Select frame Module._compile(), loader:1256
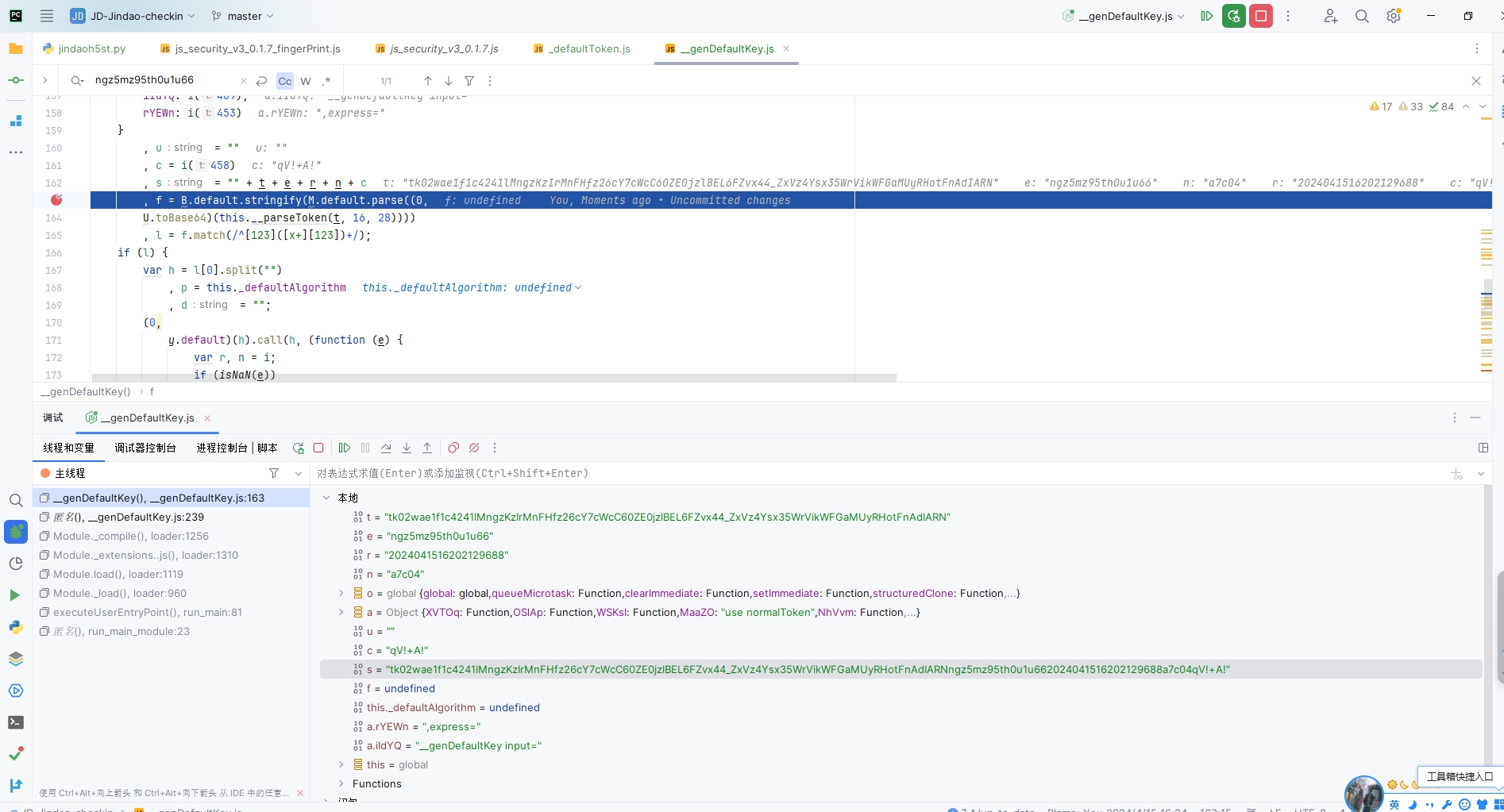The height and width of the screenshot is (812, 1504). pyautogui.click(x=172, y=536)
